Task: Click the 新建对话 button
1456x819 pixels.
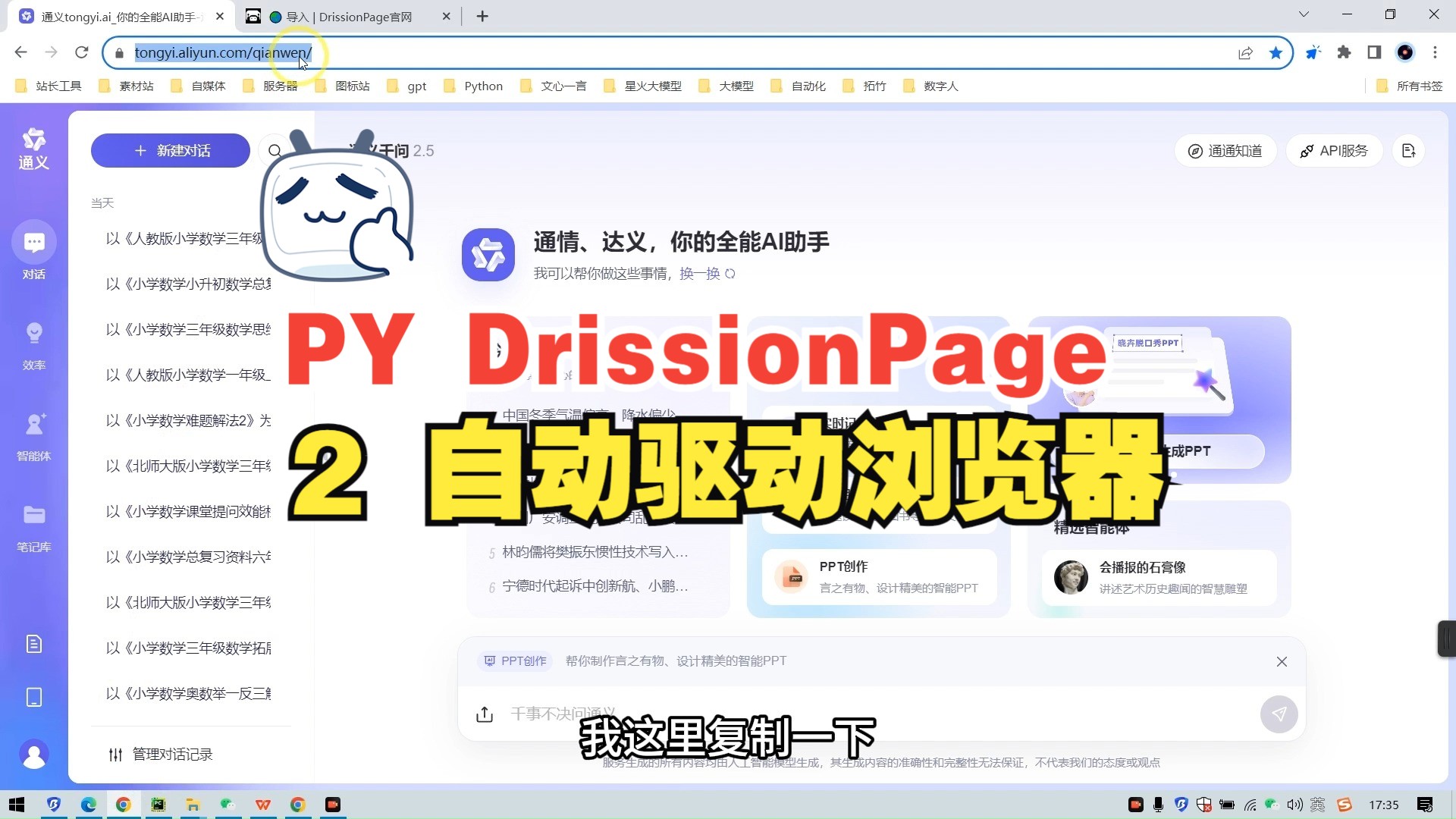Action: (x=170, y=150)
